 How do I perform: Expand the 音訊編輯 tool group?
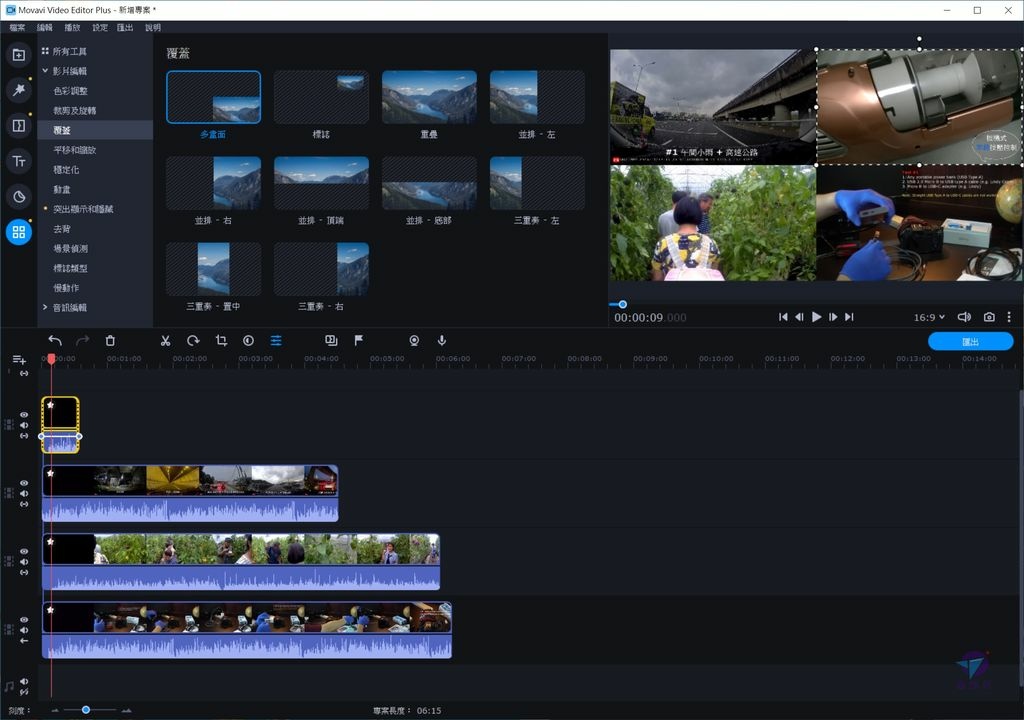(45, 307)
